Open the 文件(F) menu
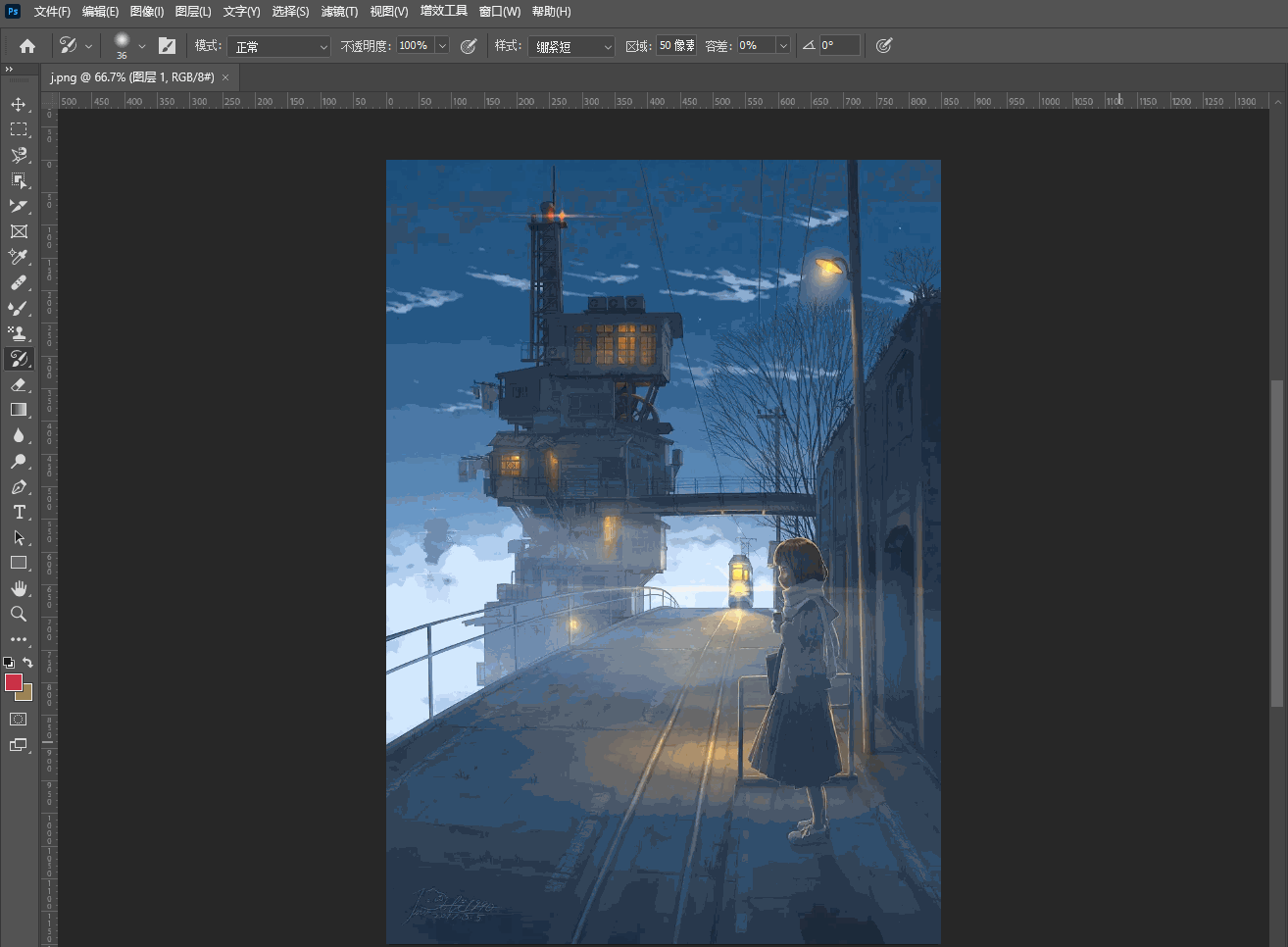The width and height of the screenshot is (1288, 947). (x=52, y=12)
